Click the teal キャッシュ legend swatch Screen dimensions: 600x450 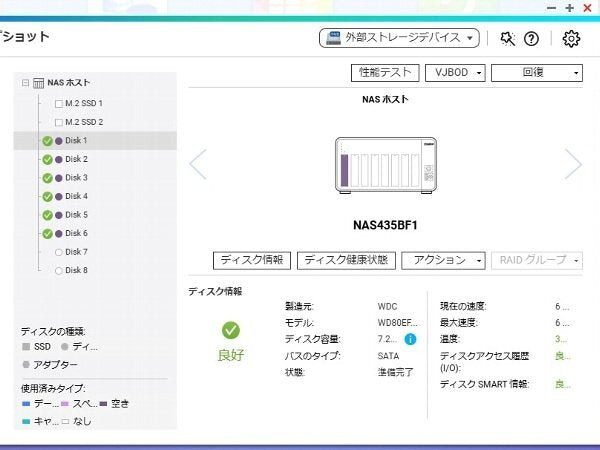click(x=26, y=422)
